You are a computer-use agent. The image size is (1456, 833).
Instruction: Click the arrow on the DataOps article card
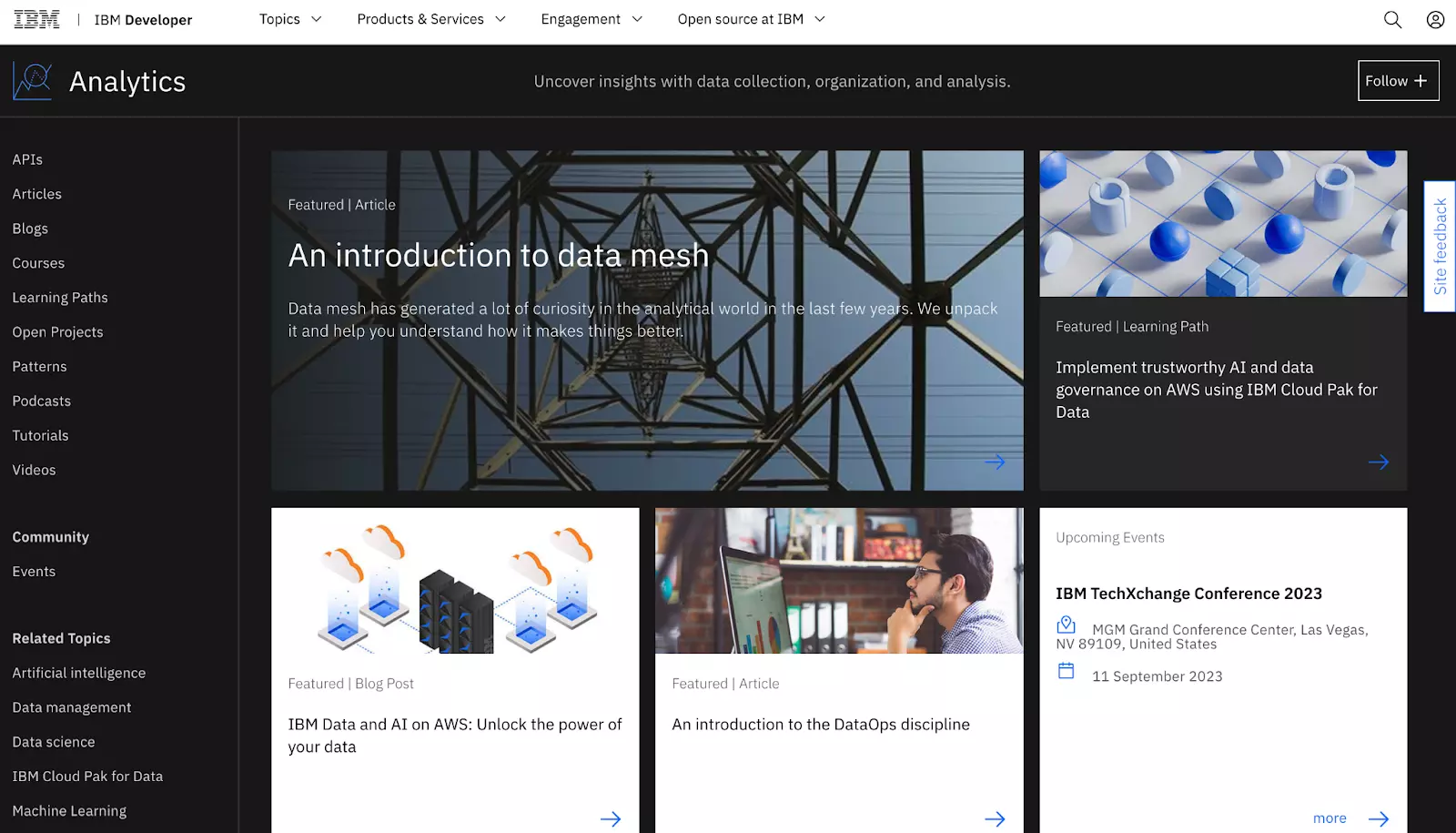995,818
